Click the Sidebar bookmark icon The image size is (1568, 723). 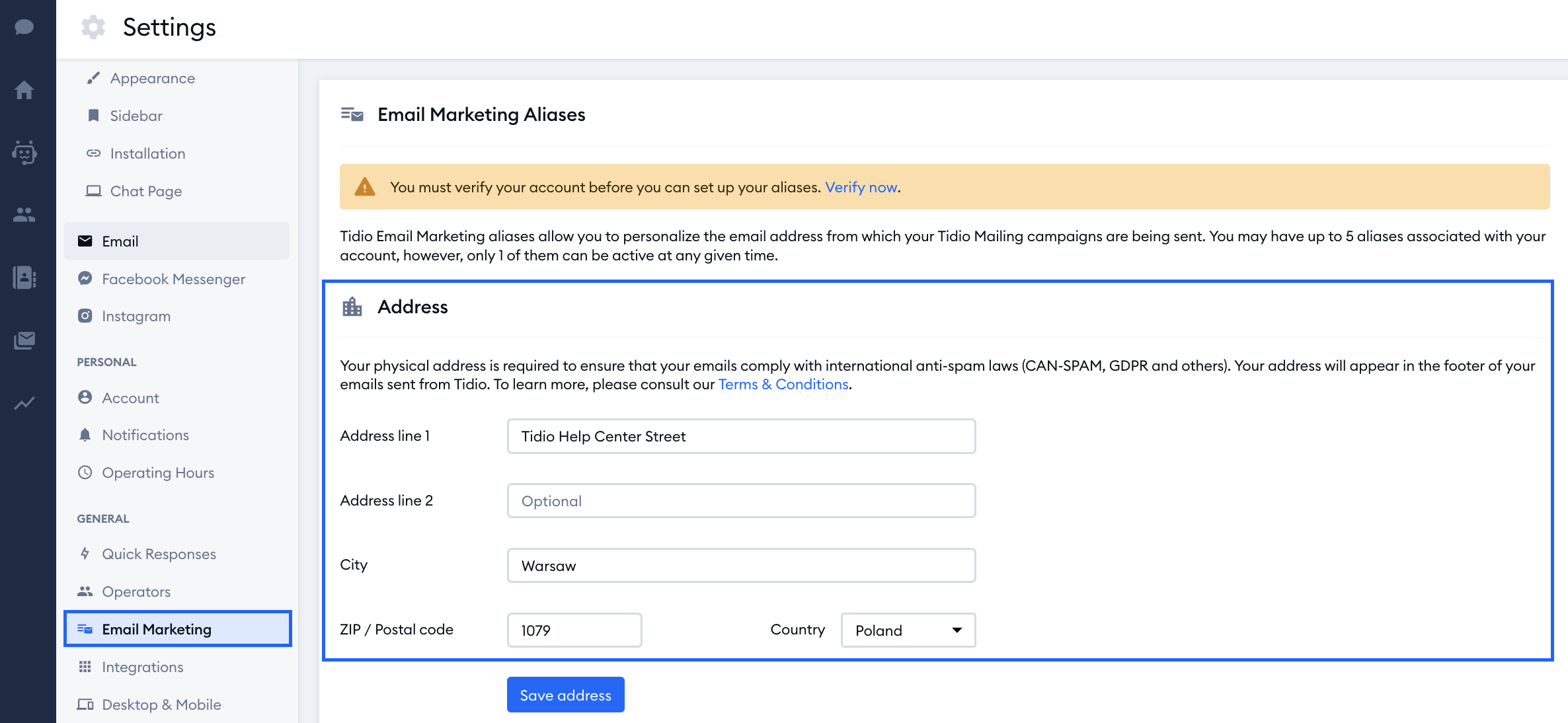point(93,116)
